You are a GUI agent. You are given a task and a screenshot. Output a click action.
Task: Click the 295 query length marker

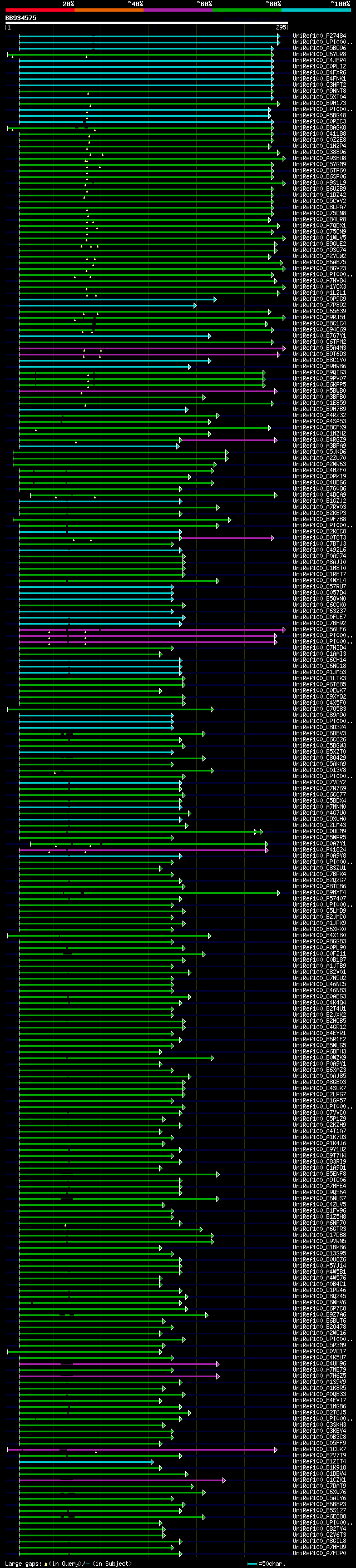click(x=281, y=27)
